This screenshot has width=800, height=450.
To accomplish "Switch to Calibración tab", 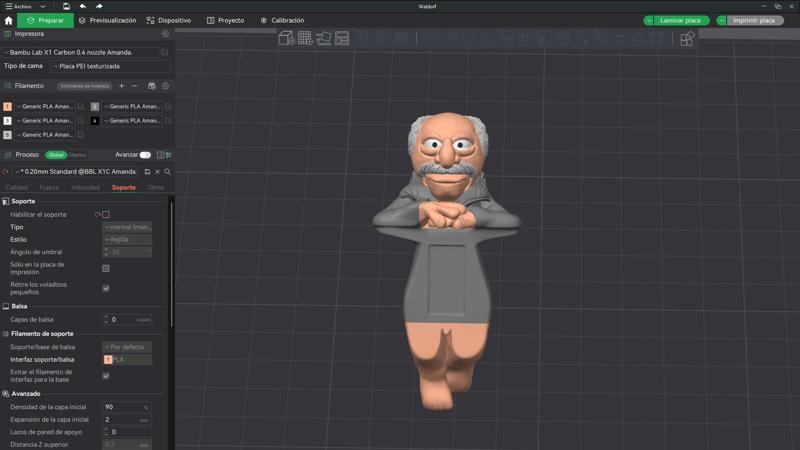I will (x=282, y=20).
